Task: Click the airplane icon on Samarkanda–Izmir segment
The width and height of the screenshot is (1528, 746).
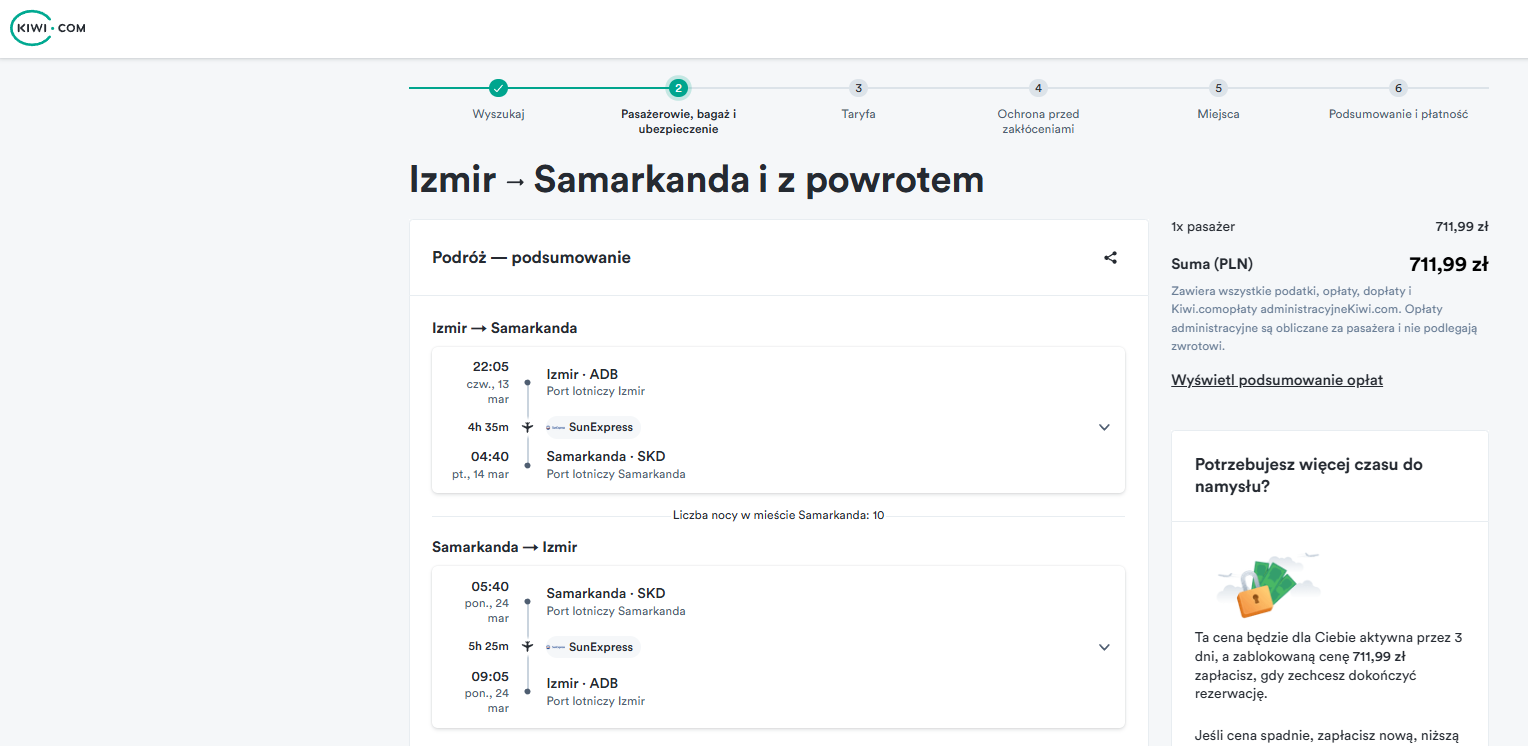Action: [527, 647]
